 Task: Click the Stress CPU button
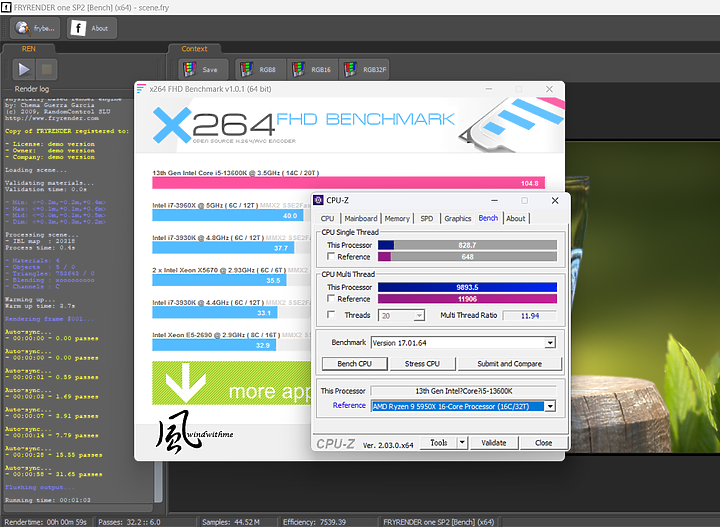coord(422,364)
